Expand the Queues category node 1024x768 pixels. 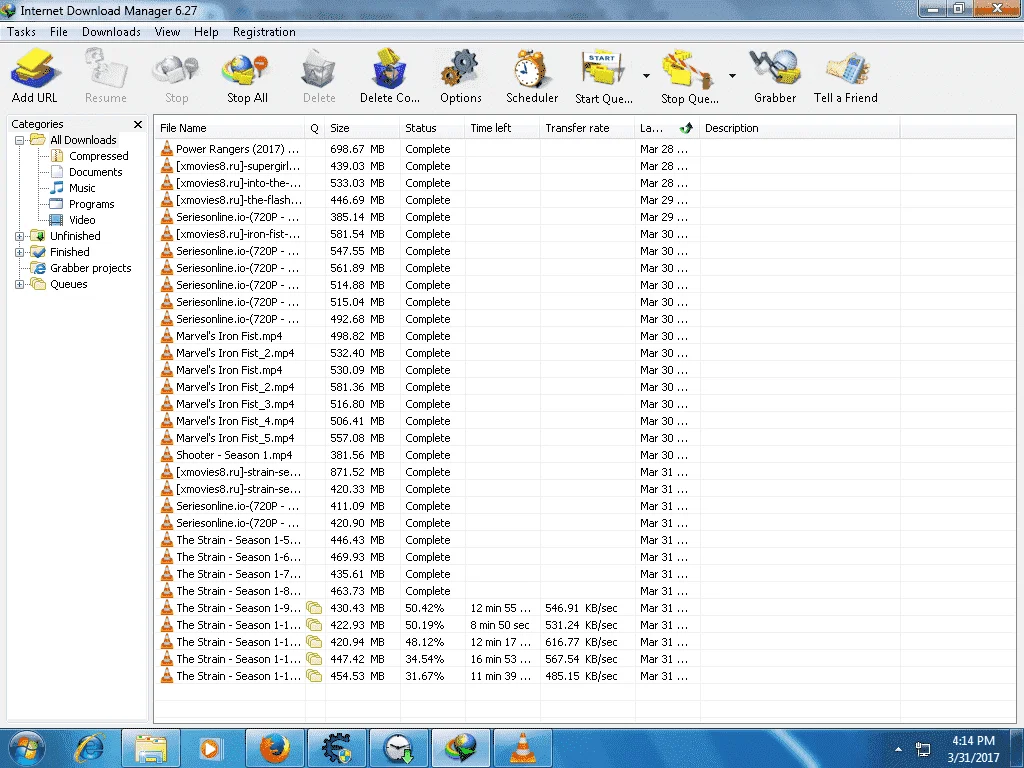tap(20, 284)
